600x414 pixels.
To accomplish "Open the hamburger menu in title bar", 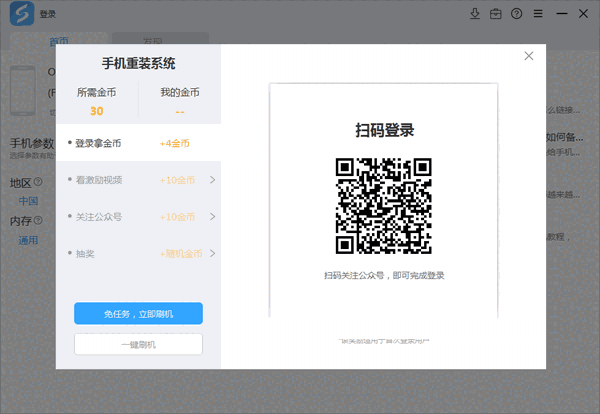I will pyautogui.click(x=538, y=14).
